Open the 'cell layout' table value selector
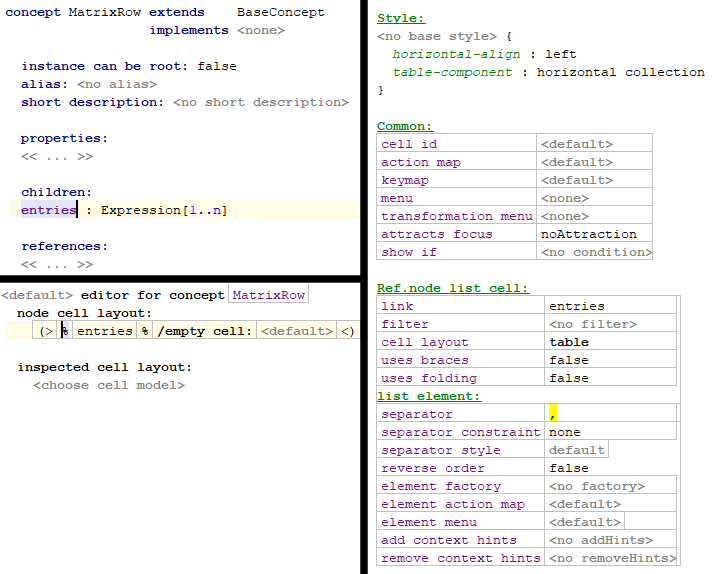Viewport: 725px width, 574px height. click(x=568, y=342)
